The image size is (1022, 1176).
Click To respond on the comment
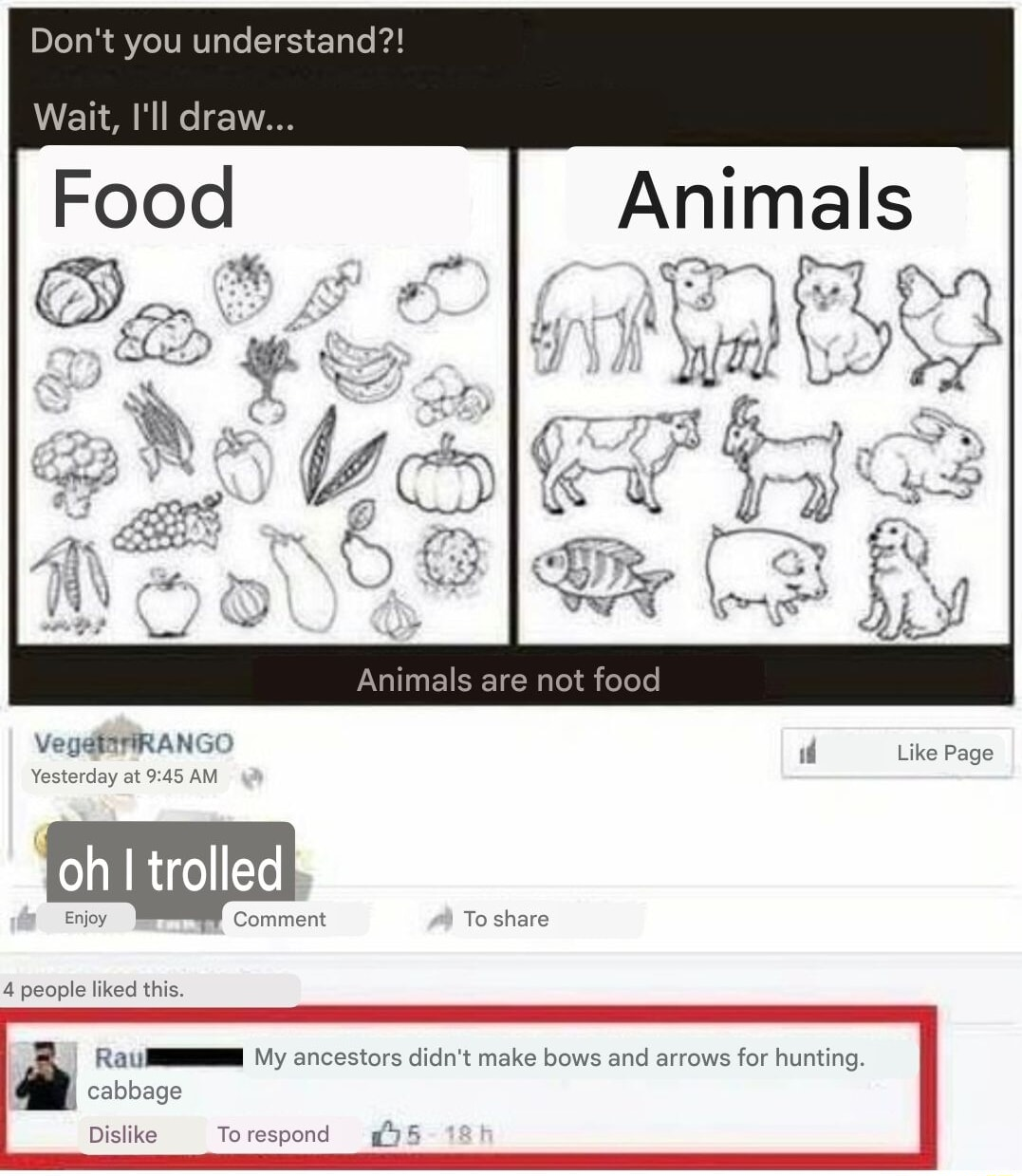pyautogui.click(x=273, y=1134)
